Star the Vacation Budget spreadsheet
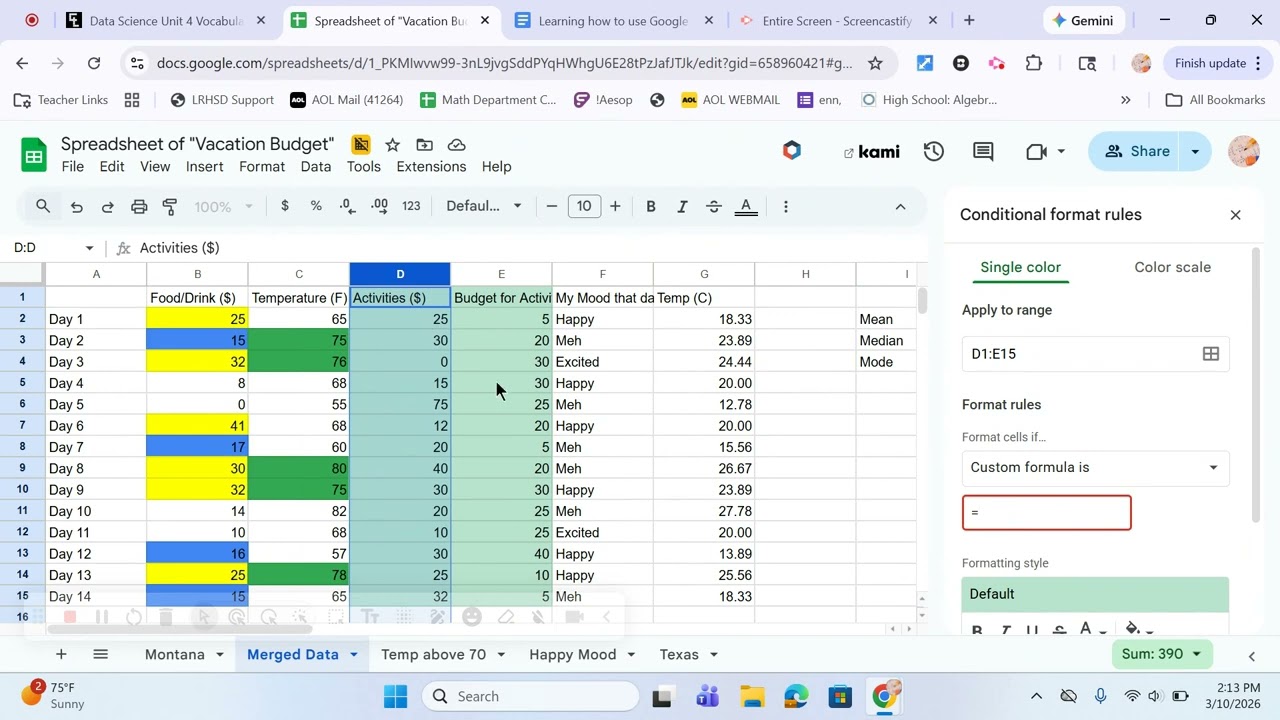The image size is (1280, 720). [x=393, y=145]
